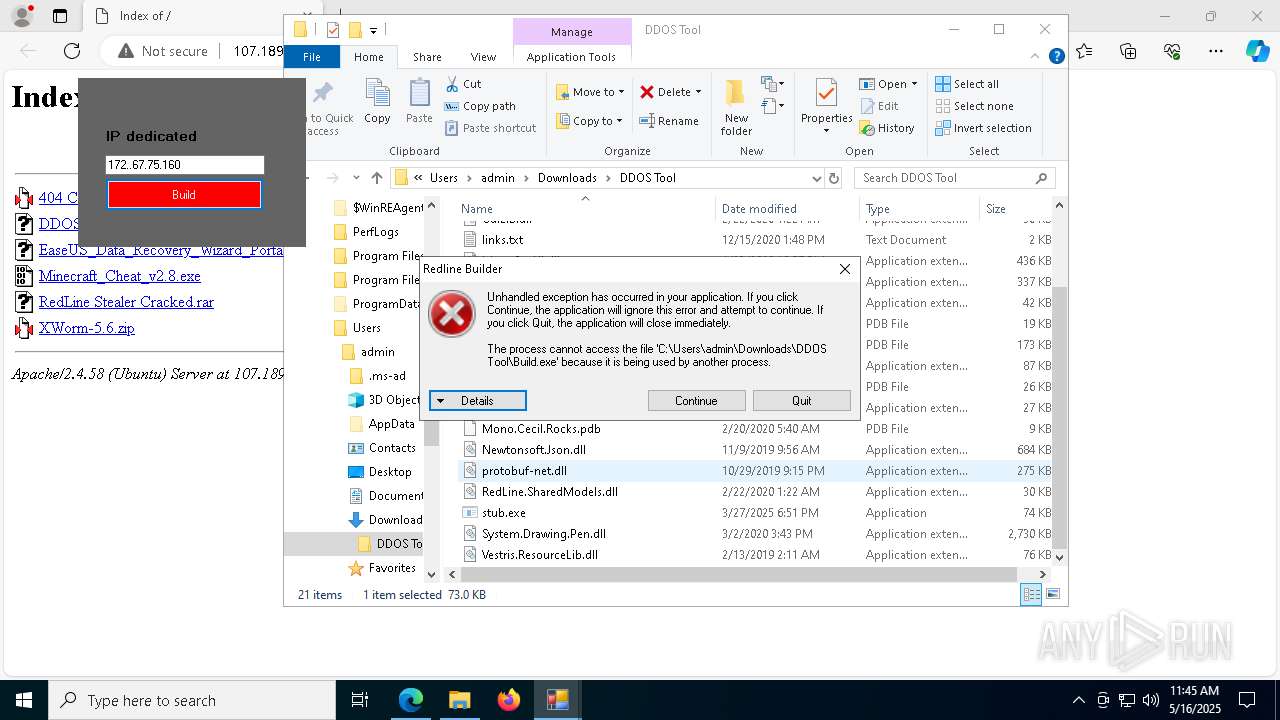
Task: Click the Up one level arrow
Action: click(x=377, y=178)
